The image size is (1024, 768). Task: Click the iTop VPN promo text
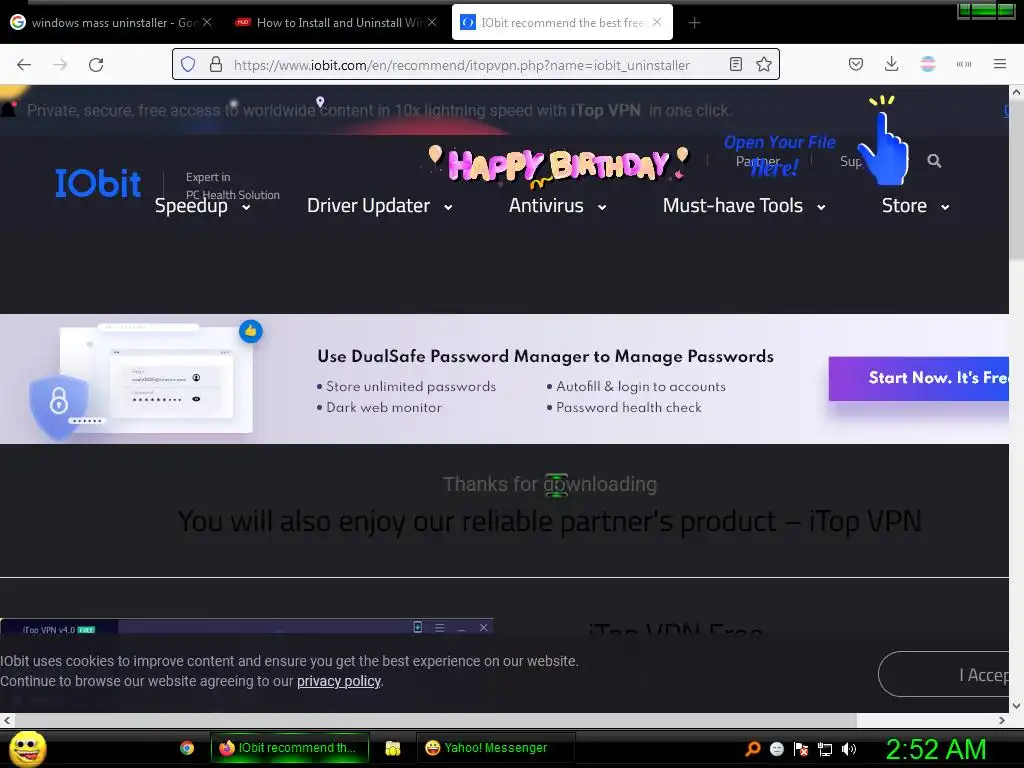(377, 110)
